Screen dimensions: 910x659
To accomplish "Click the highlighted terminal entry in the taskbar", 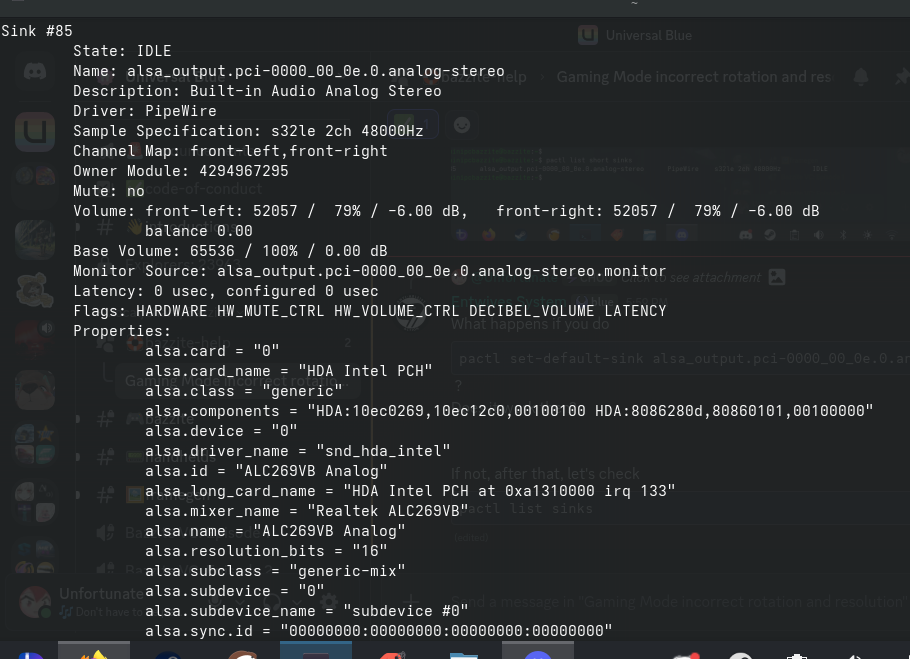I will tap(316, 650).
